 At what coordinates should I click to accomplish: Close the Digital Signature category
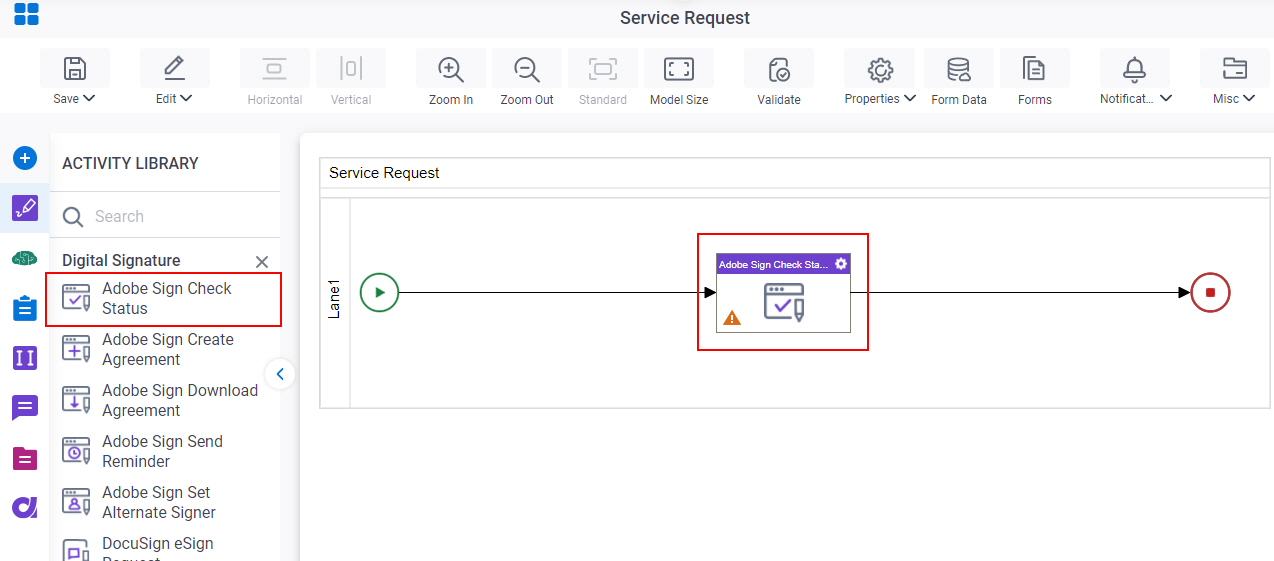point(262,262)
